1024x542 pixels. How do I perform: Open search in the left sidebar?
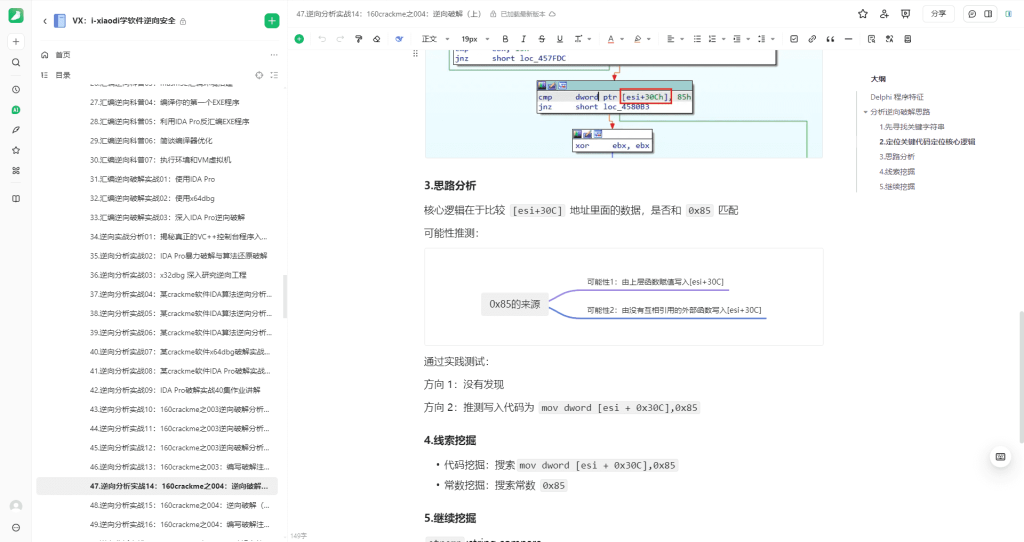(x=16, y=62)
